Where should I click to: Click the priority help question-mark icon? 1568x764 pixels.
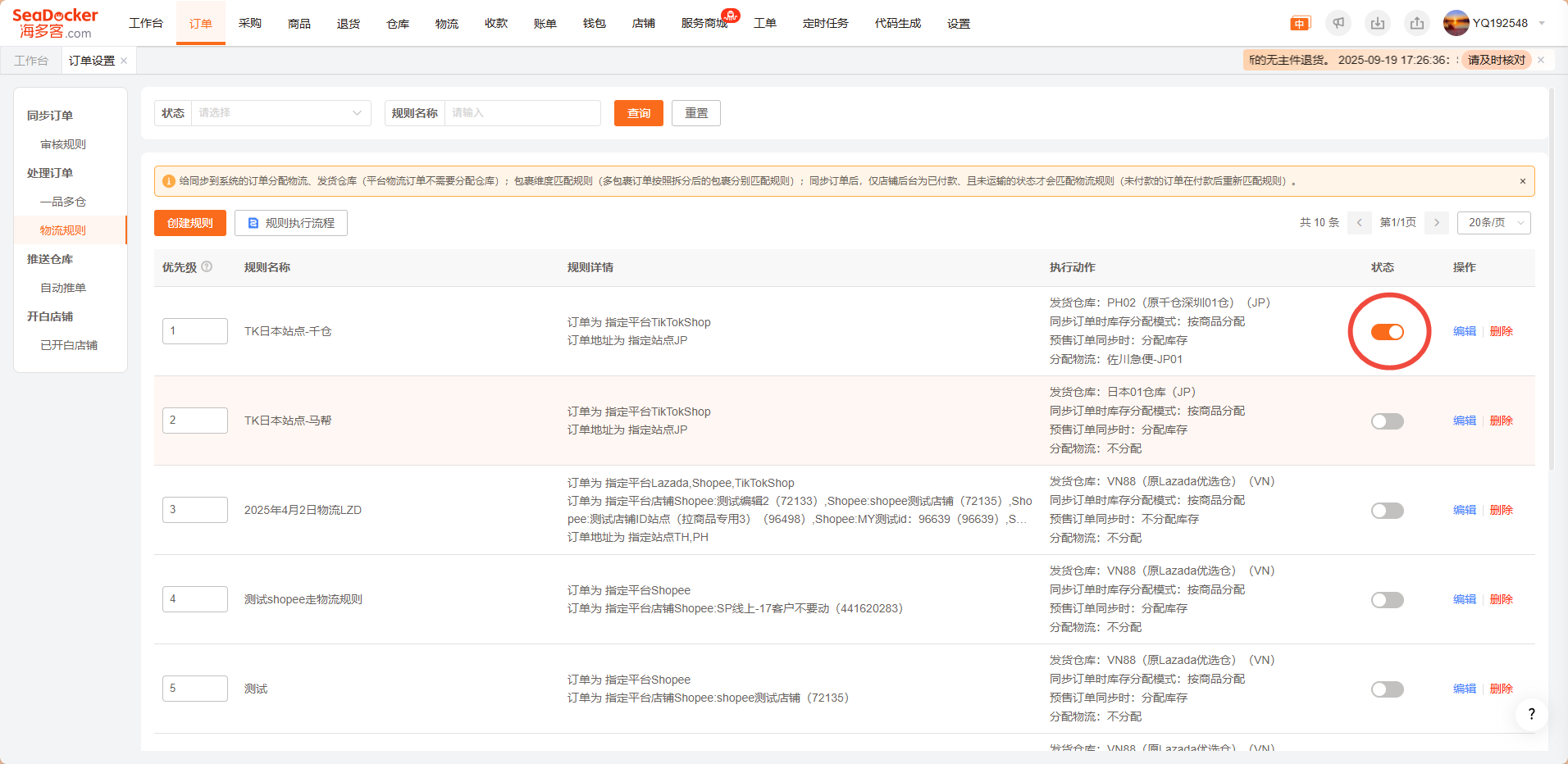207,266
